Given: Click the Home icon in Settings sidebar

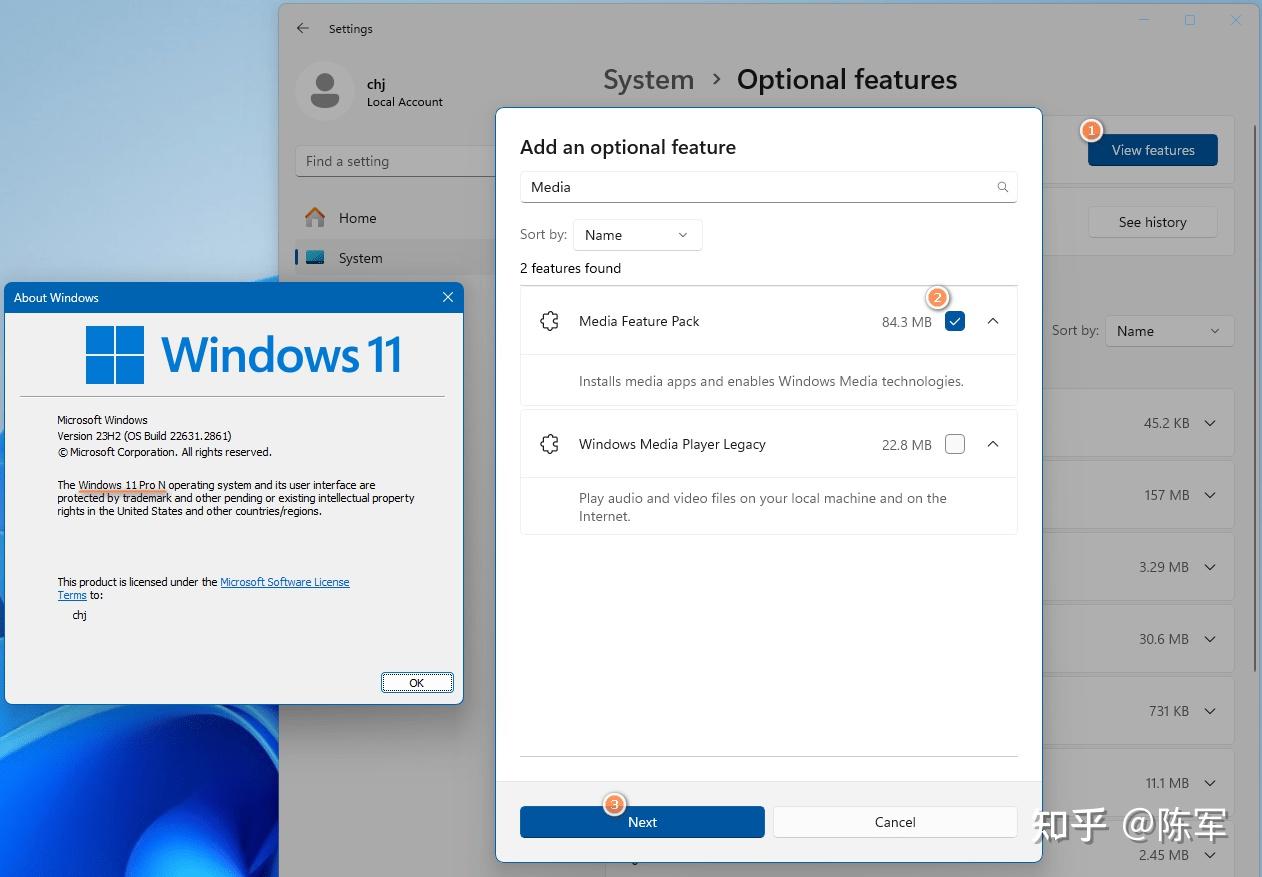Looking at the screenshot, I should coord(315,217).
